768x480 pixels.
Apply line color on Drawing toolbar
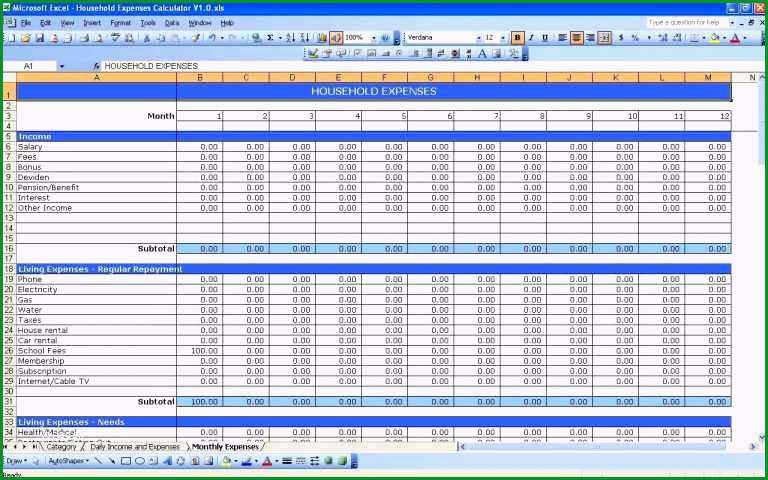pyautogui.click(x=246, y=461)
